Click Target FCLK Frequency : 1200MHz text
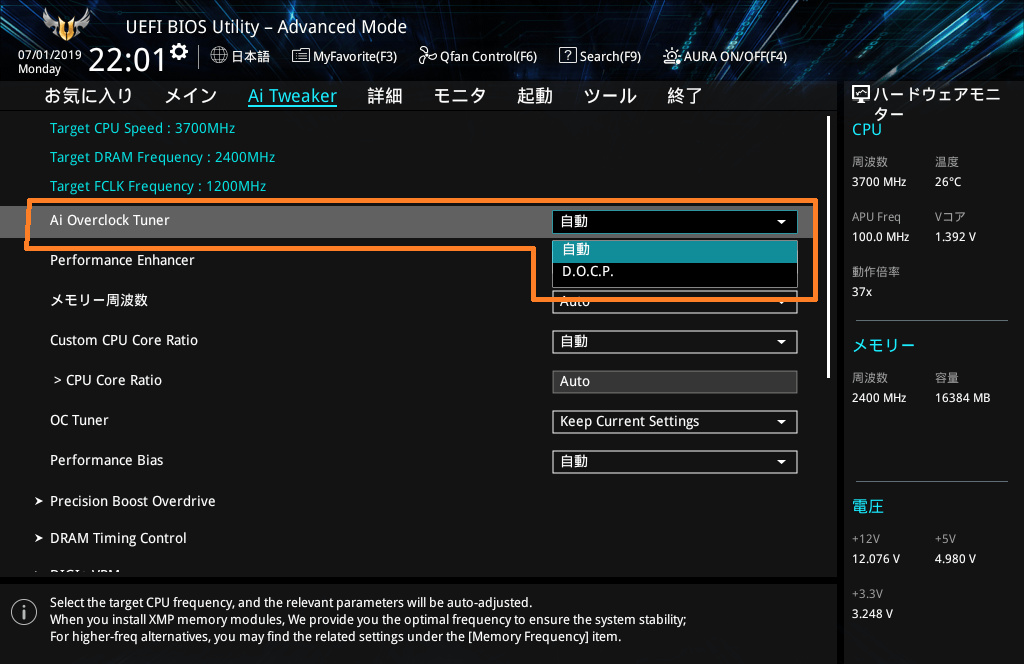This screenshot has height=664, width=1024. (158, 186)
